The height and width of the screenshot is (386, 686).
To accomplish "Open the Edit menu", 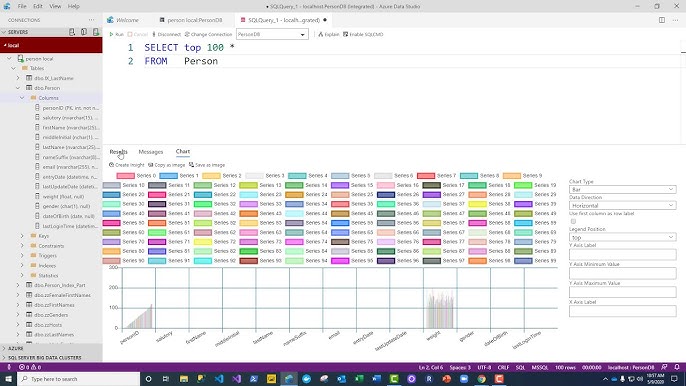I will tap(38, 6).
